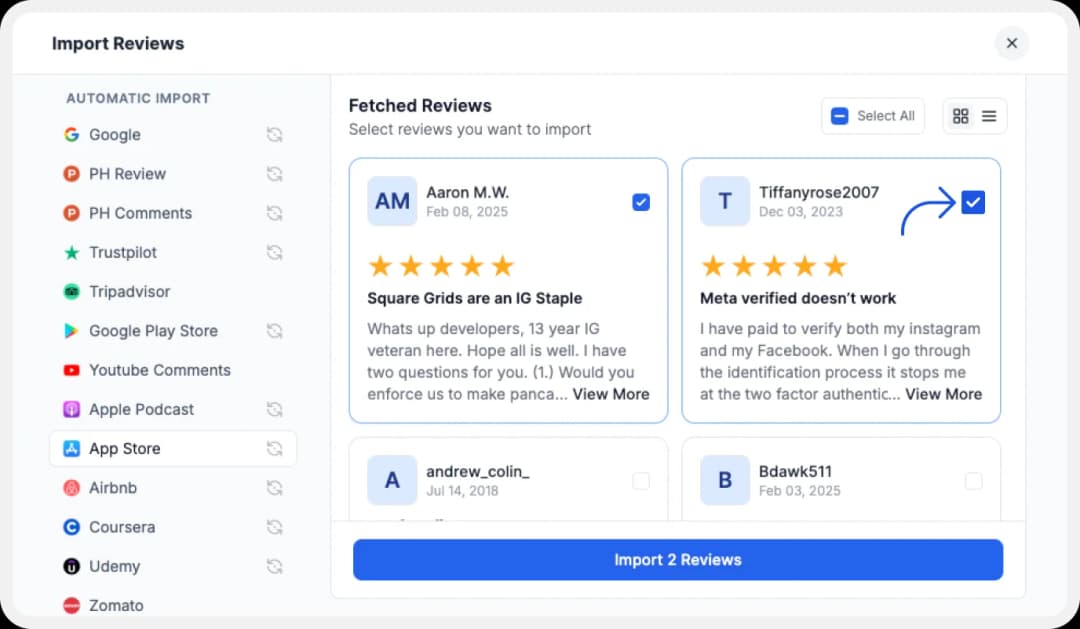Viewport: 1080px width, 629px height.
Task: Switch to list view of reviews
Action: click(990, 115)
